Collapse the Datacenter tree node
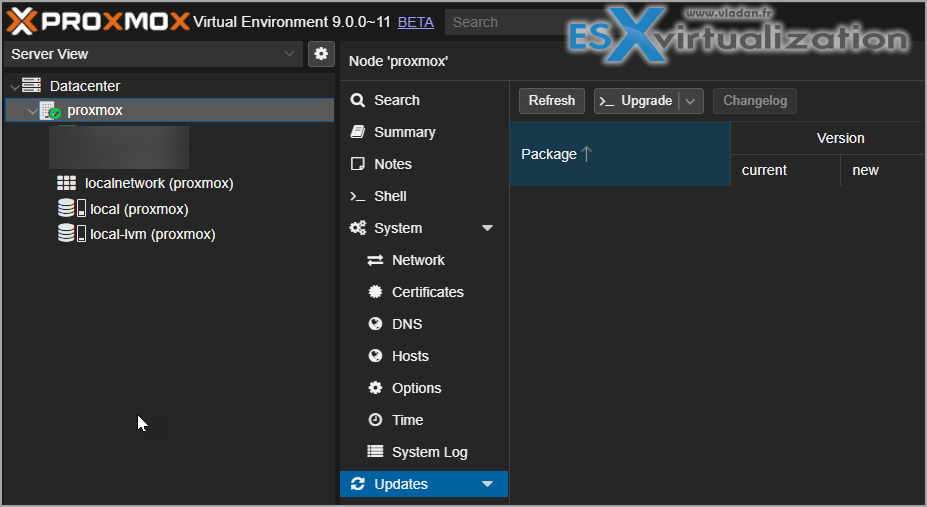The height and width of the screenshot is (507, 927). click(x=15, y=86)
